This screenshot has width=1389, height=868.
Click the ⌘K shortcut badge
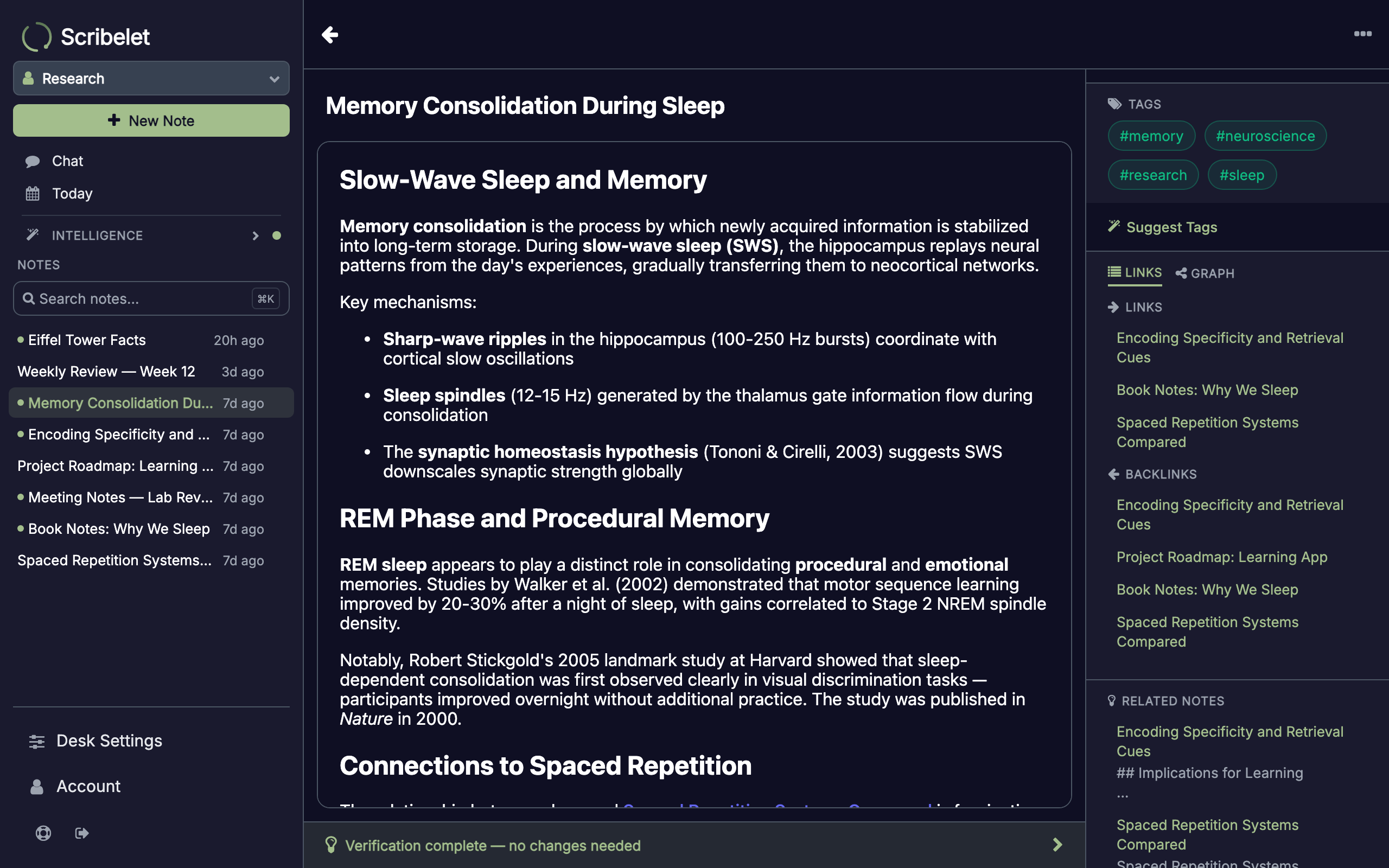point(266,298)
